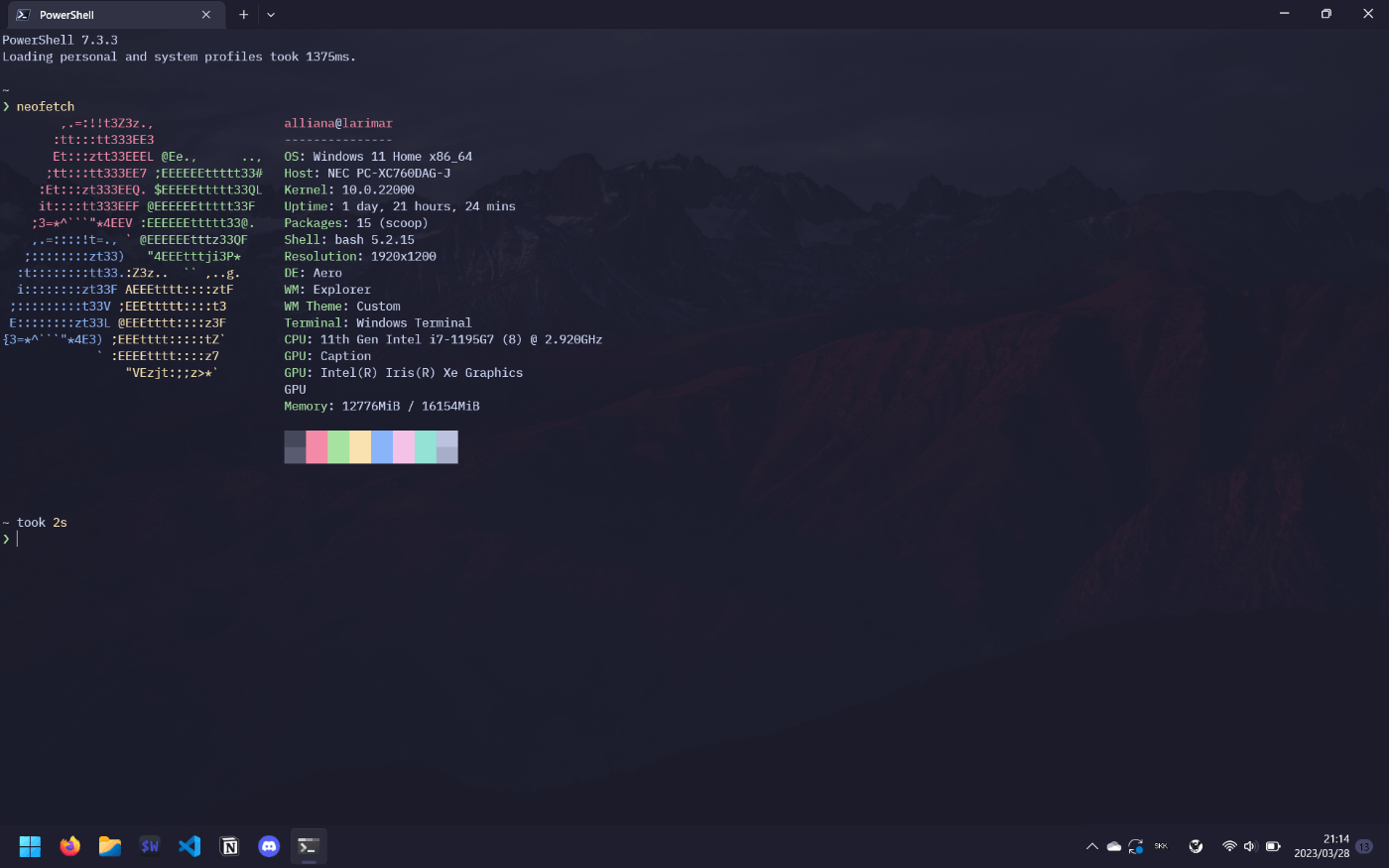Click the round globe tray icon
This screenshot has height=868, width=1389.
[x=1196, y=846]
